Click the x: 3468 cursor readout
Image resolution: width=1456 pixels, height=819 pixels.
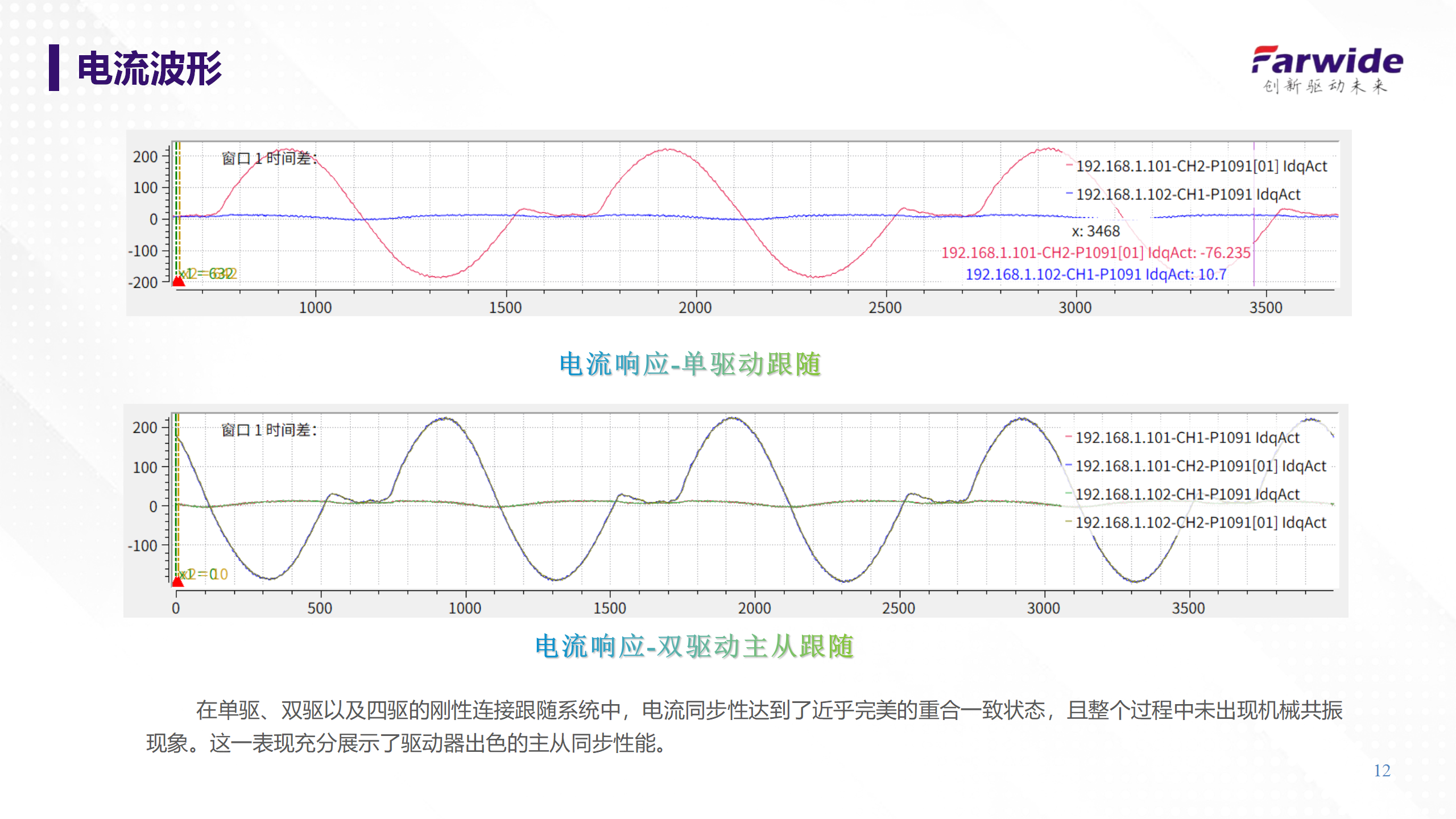pos(1095,231)
